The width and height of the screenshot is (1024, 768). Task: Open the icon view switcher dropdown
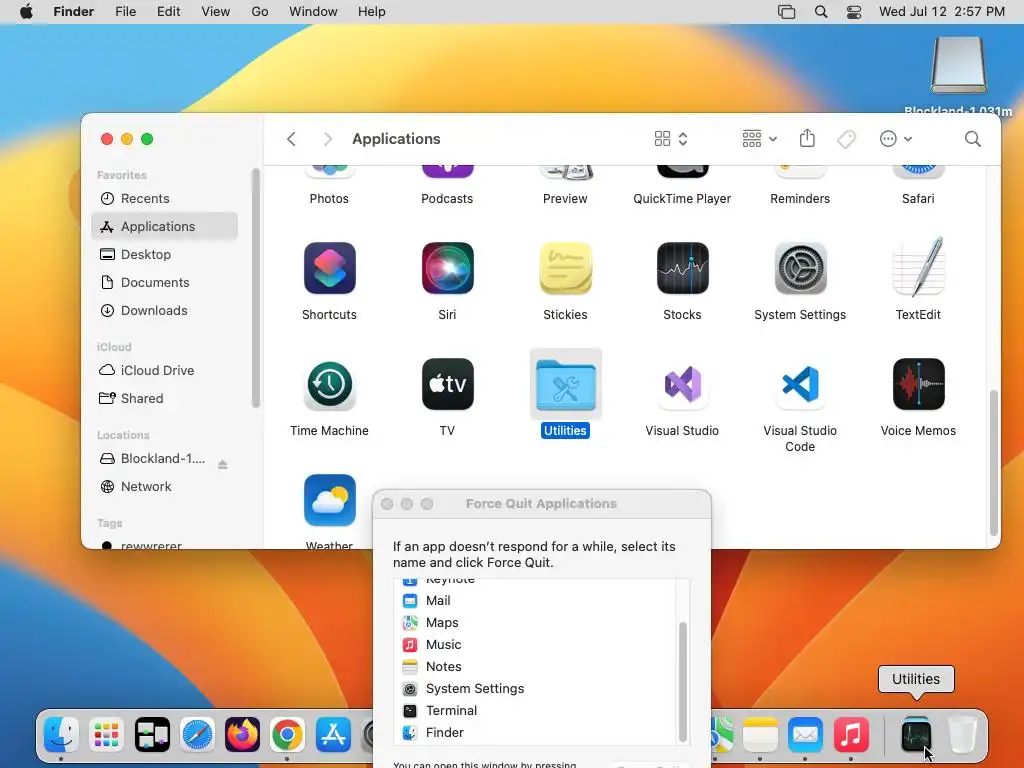(x=671, y=139)
